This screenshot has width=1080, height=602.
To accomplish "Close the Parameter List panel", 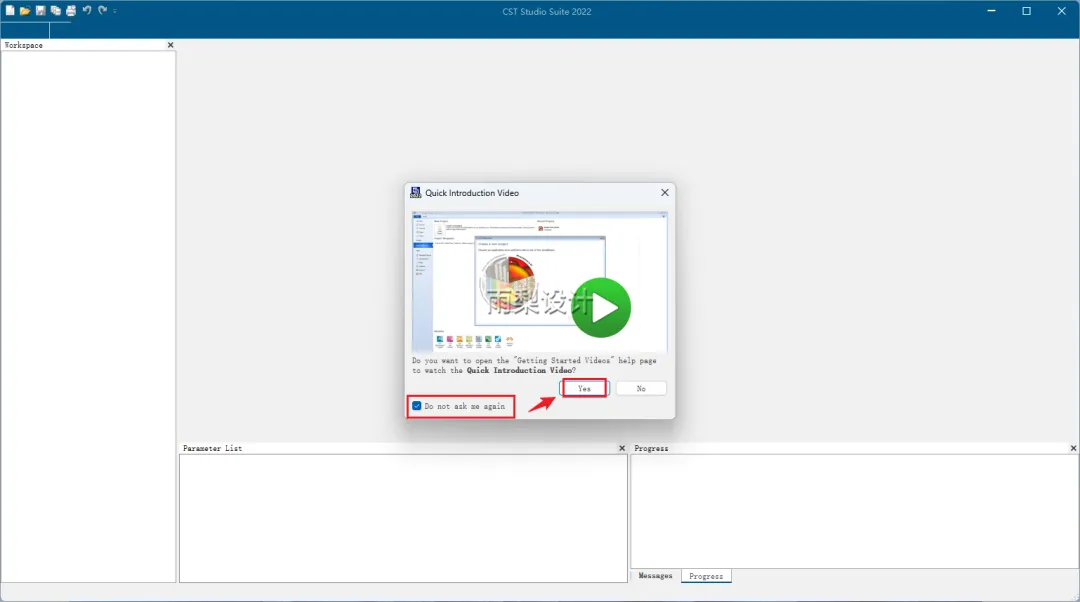I will click(622, 448).
